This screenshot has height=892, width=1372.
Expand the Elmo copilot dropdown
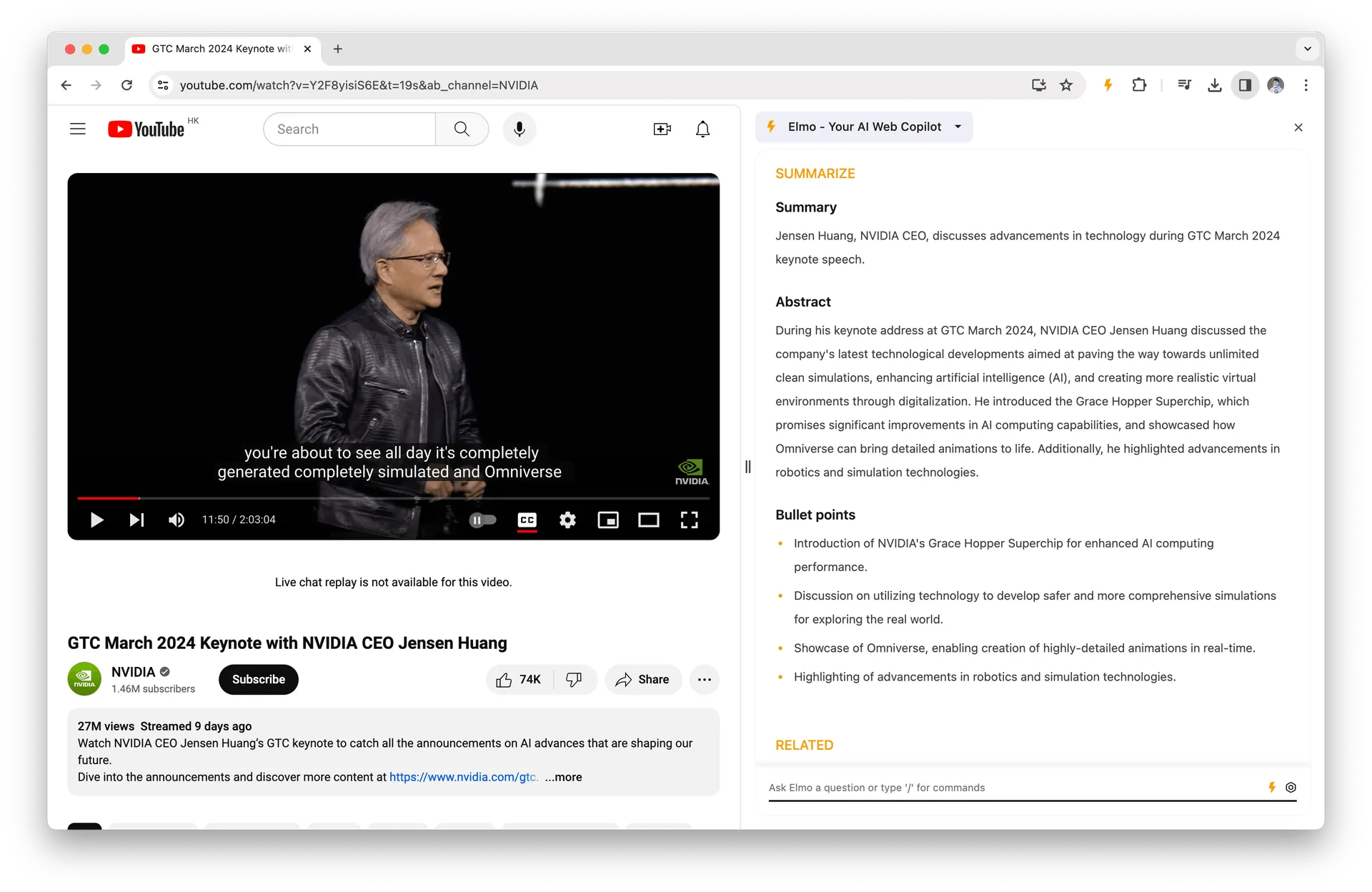[x=958, y=127]
